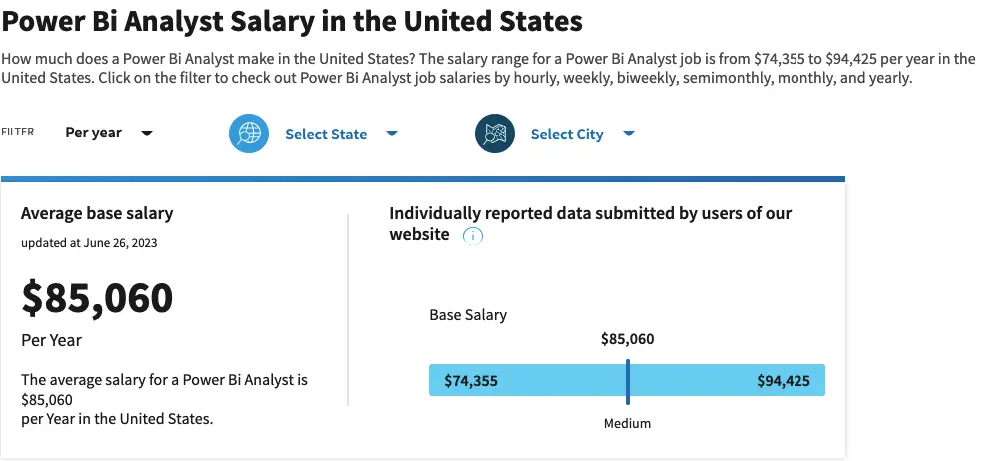
Task: Select the Per year filter text
Action: [x=93, y=133]
